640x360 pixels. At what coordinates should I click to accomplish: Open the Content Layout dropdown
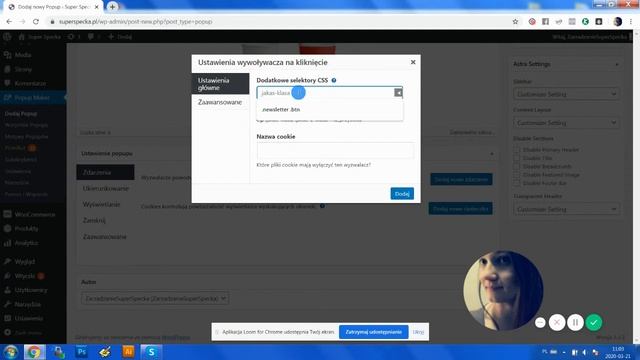[x=566, y=123]
